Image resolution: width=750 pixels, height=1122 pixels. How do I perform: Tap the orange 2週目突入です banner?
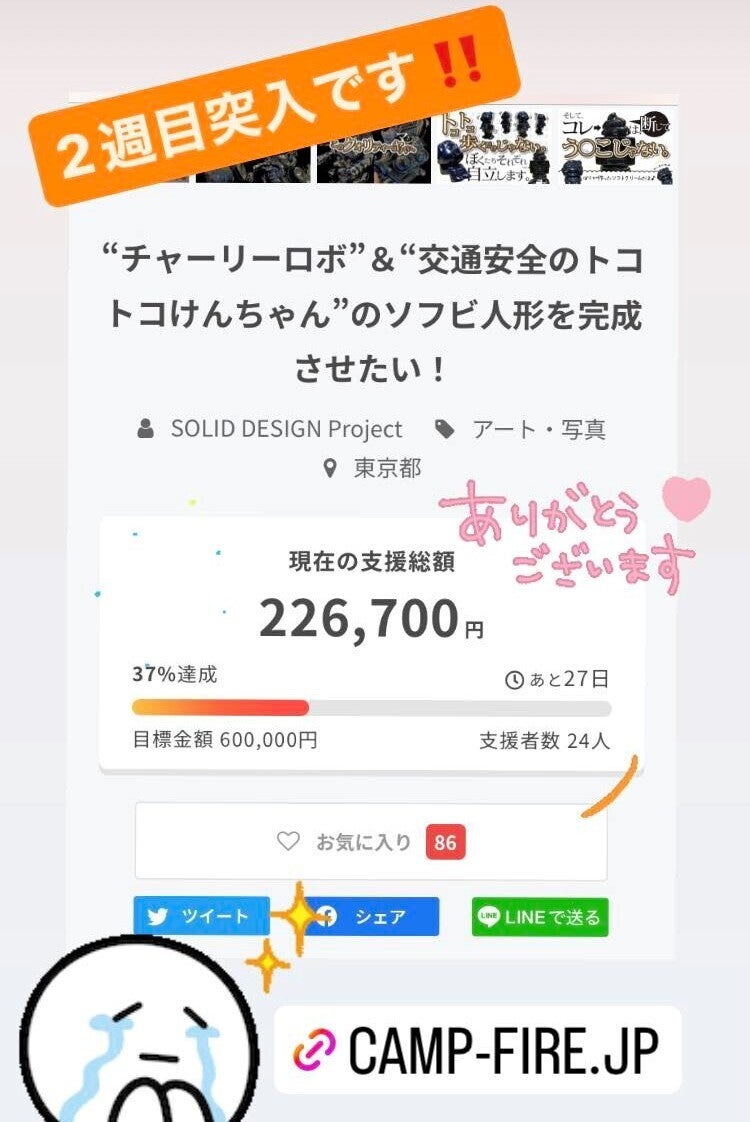[275, 104]
